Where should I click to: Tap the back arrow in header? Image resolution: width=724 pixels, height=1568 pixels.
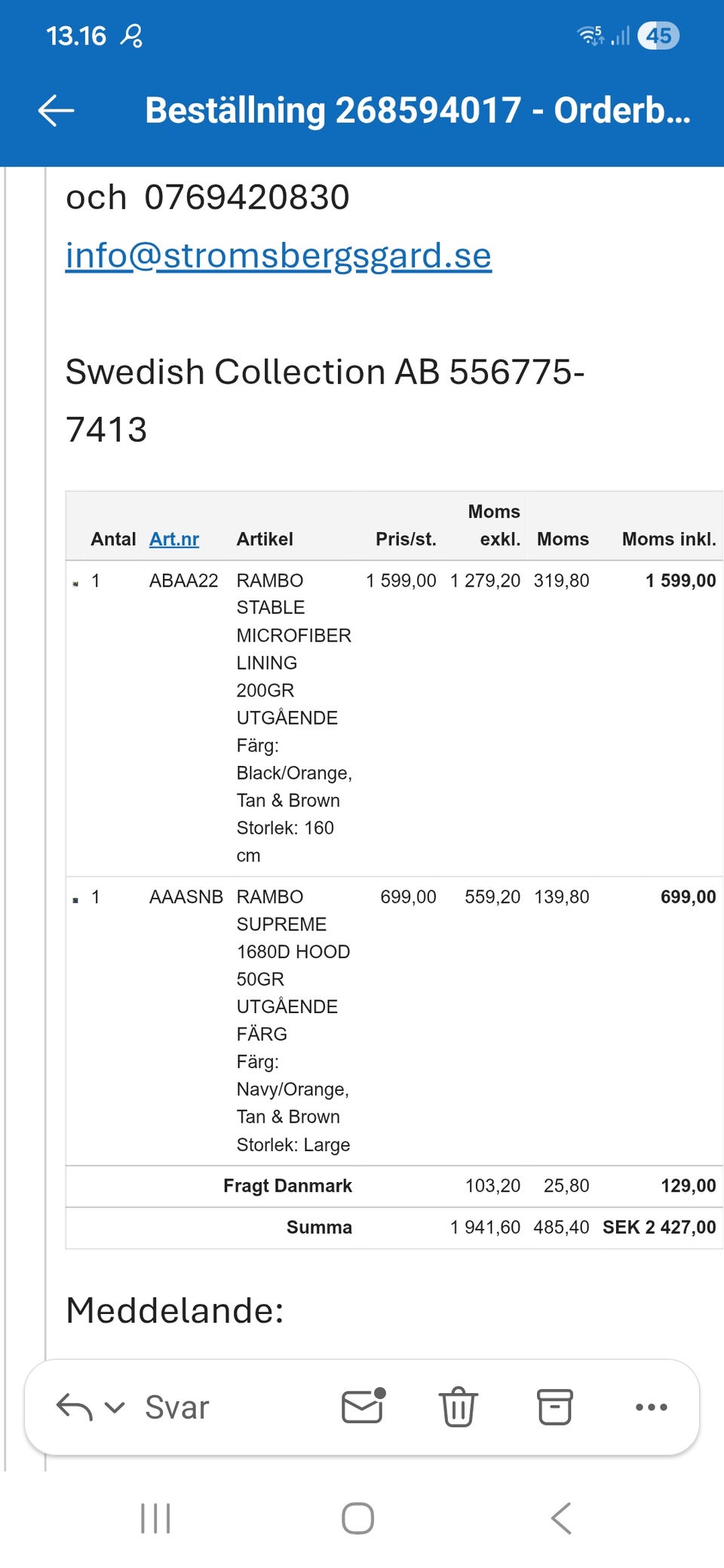(57, 111)
